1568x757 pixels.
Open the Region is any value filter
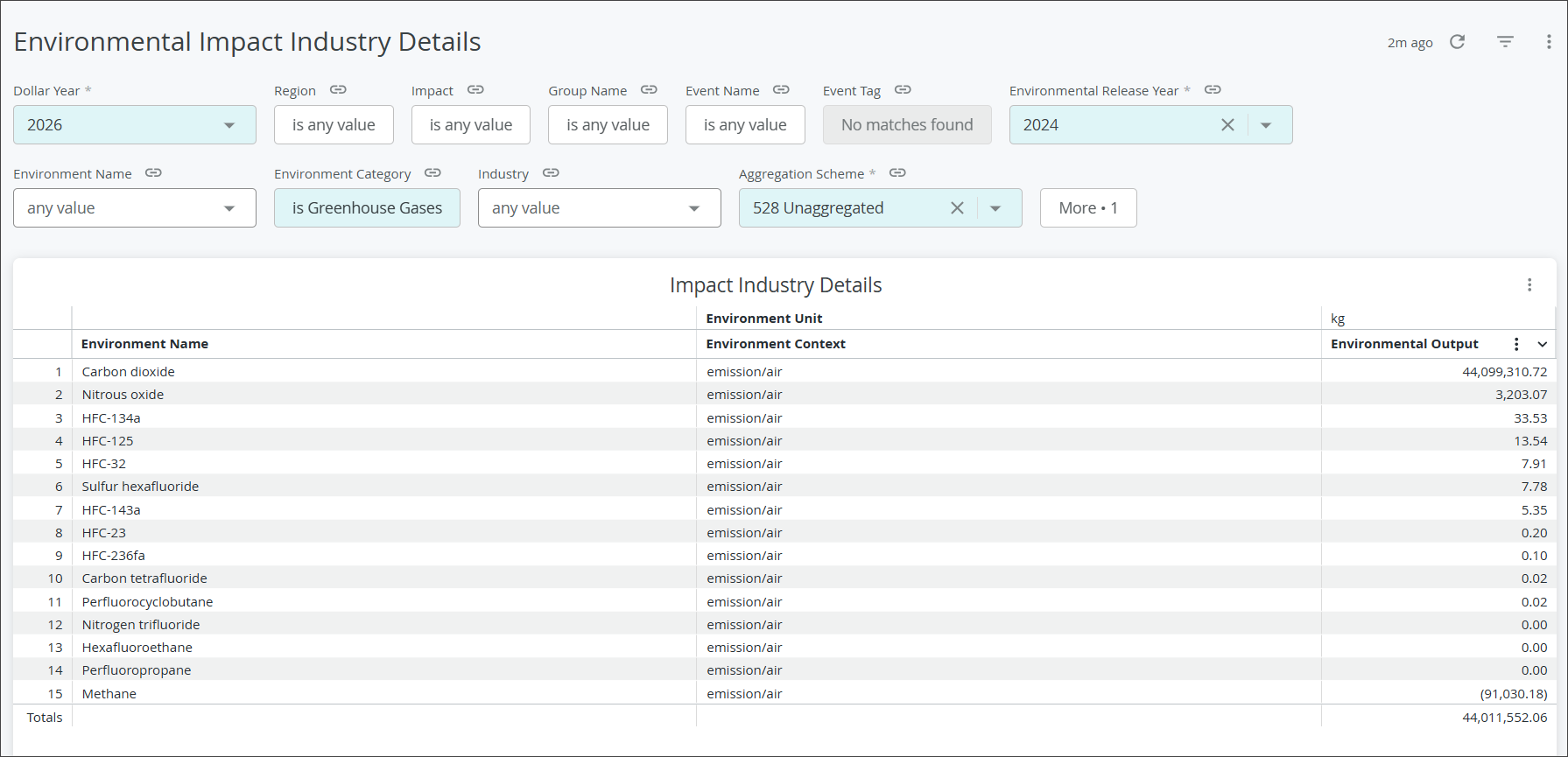tap(334, 125)
